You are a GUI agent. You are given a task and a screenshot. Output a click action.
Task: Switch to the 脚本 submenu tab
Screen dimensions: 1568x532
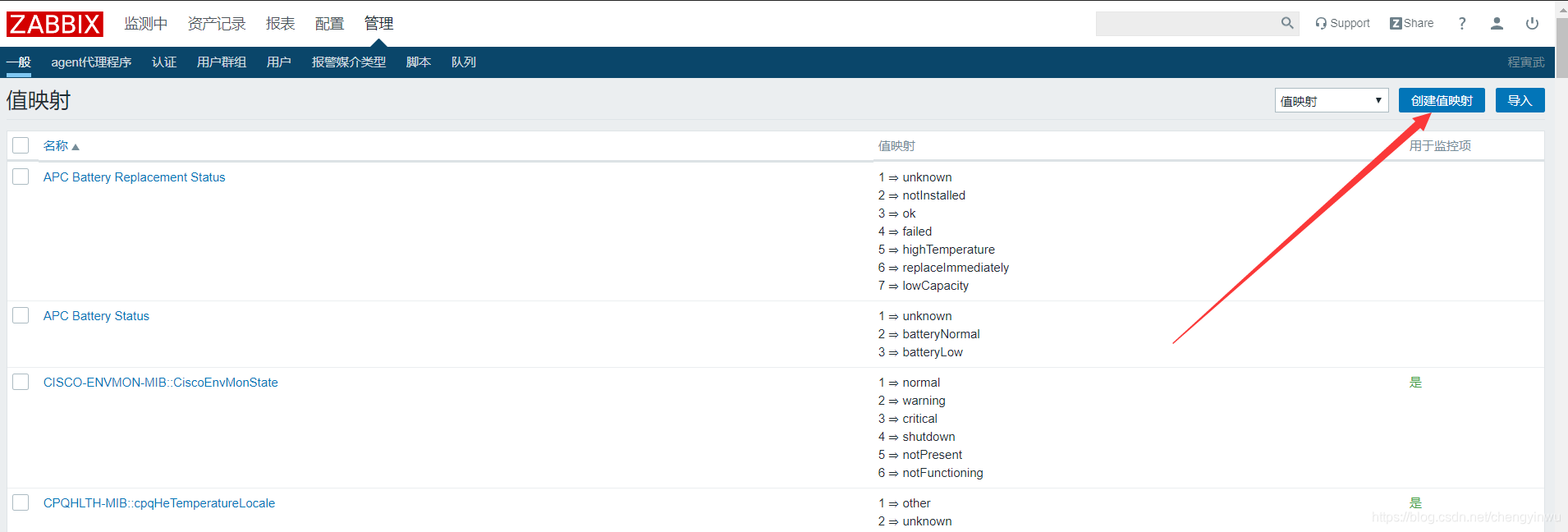pos(419,62)
